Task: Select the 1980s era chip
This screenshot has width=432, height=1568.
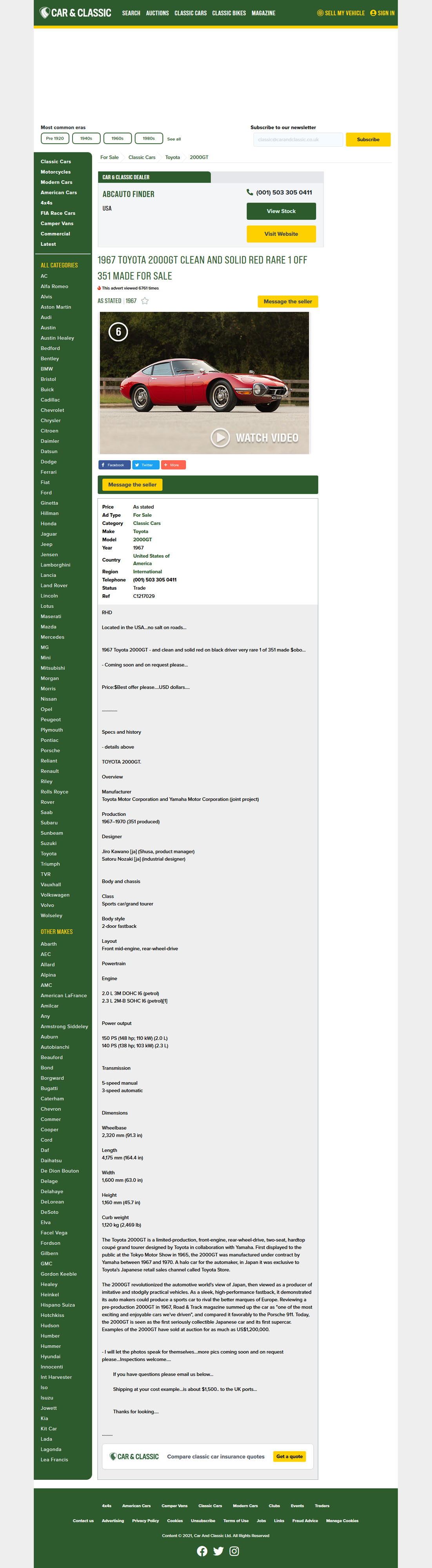Action: [x=149, y=138]
